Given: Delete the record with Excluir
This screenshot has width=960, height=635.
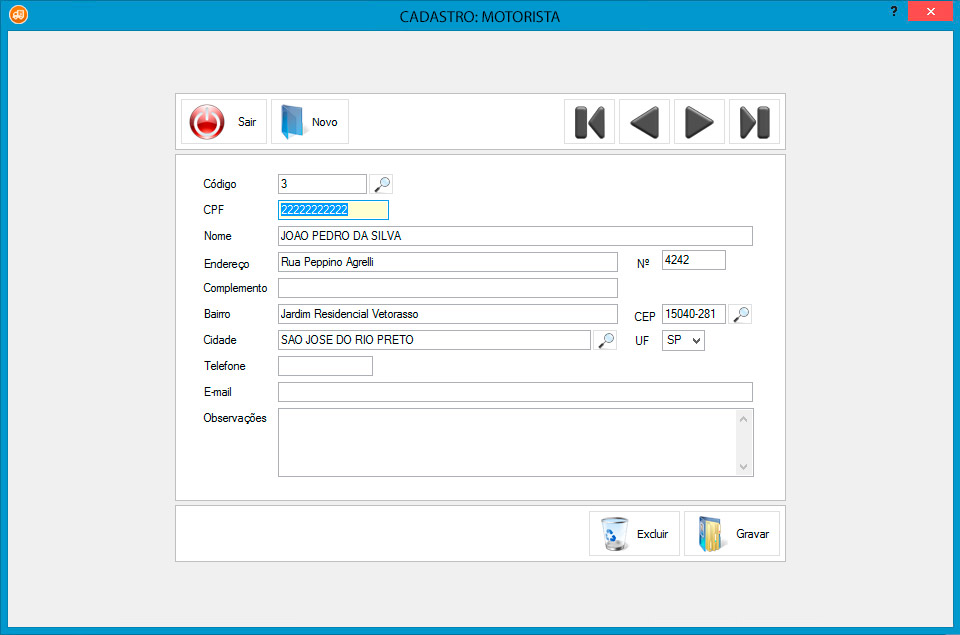Looking at the screenshot, I should pos(634,534).
